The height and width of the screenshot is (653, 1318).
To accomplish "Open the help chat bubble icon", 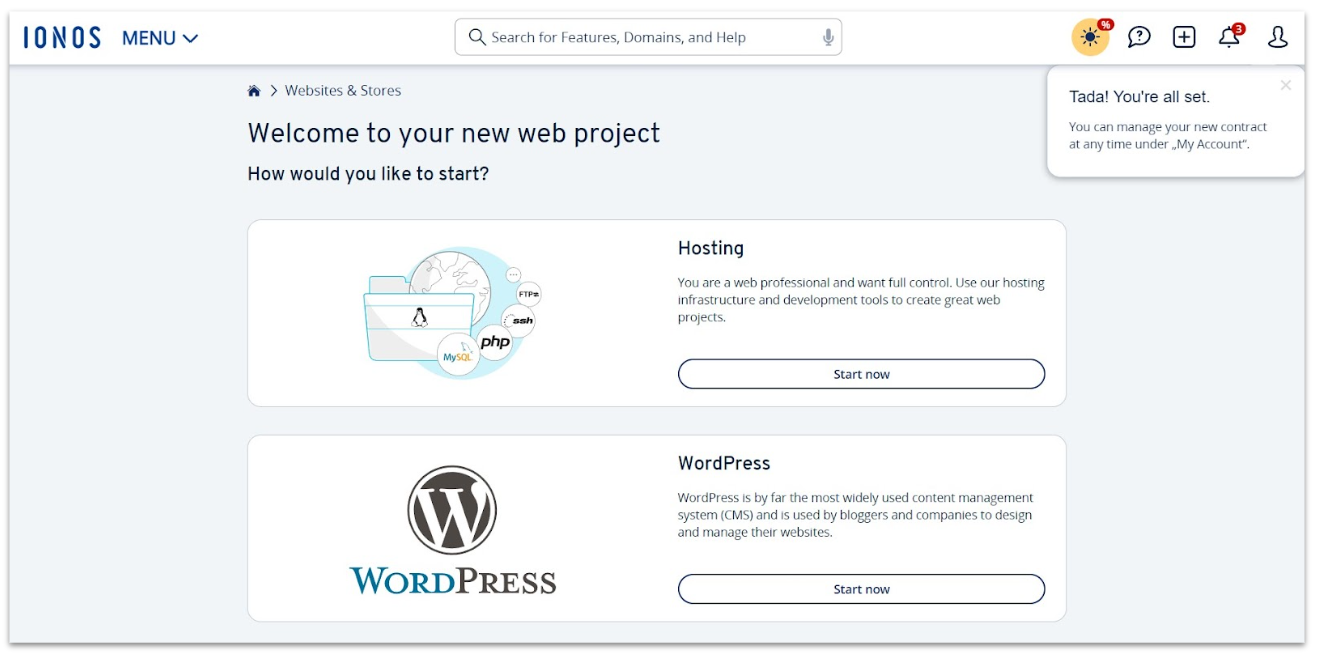I will [1139, 37].
